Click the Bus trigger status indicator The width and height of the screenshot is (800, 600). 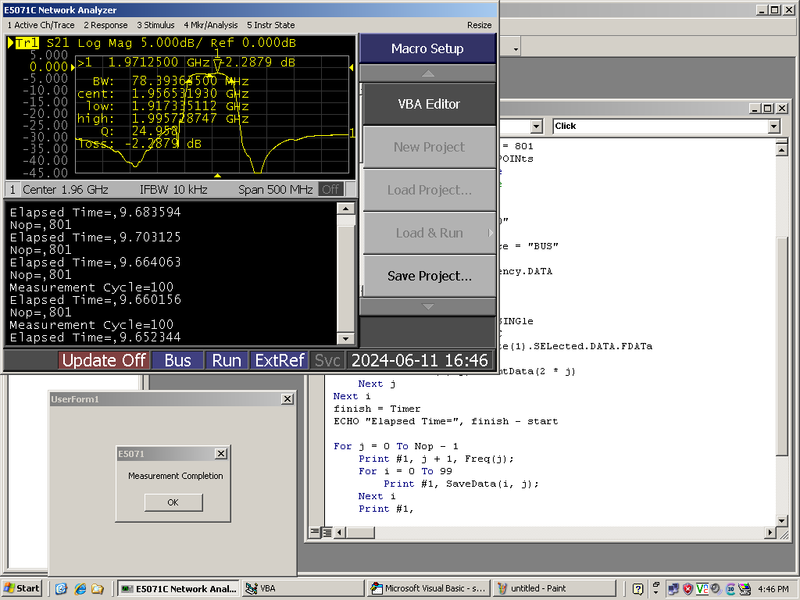pyautogui.click(x=178, y=360)
